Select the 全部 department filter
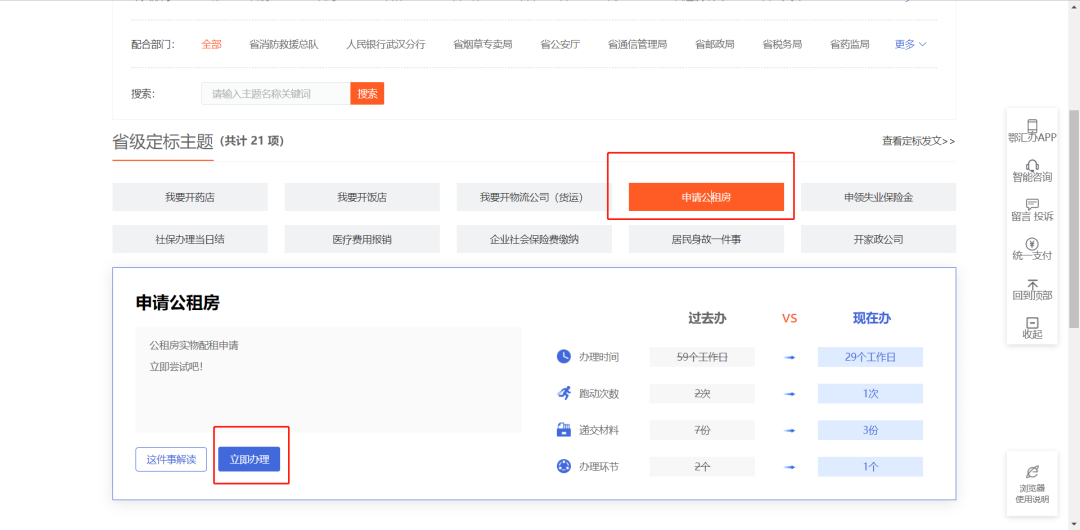This screenshot has height=530, width=1080. 211,44
